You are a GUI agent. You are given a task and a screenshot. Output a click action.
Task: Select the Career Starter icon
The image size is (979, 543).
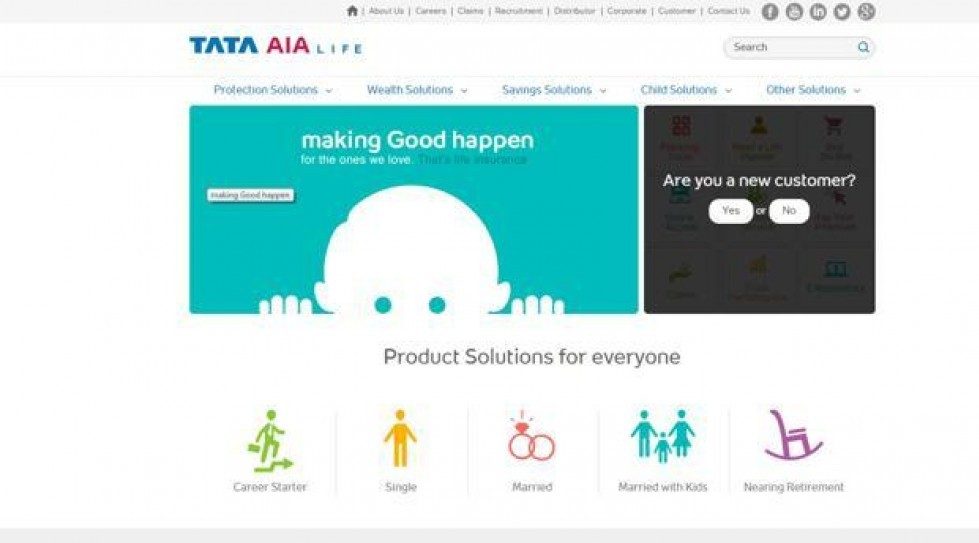pos(270,441)
